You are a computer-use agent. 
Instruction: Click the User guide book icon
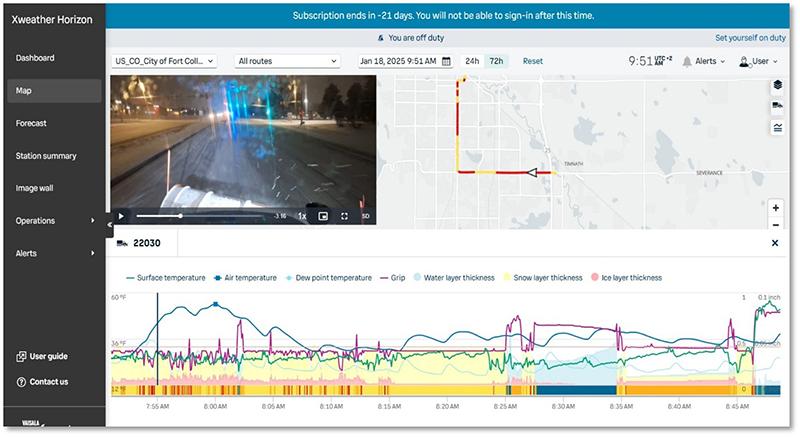(21, 356)
